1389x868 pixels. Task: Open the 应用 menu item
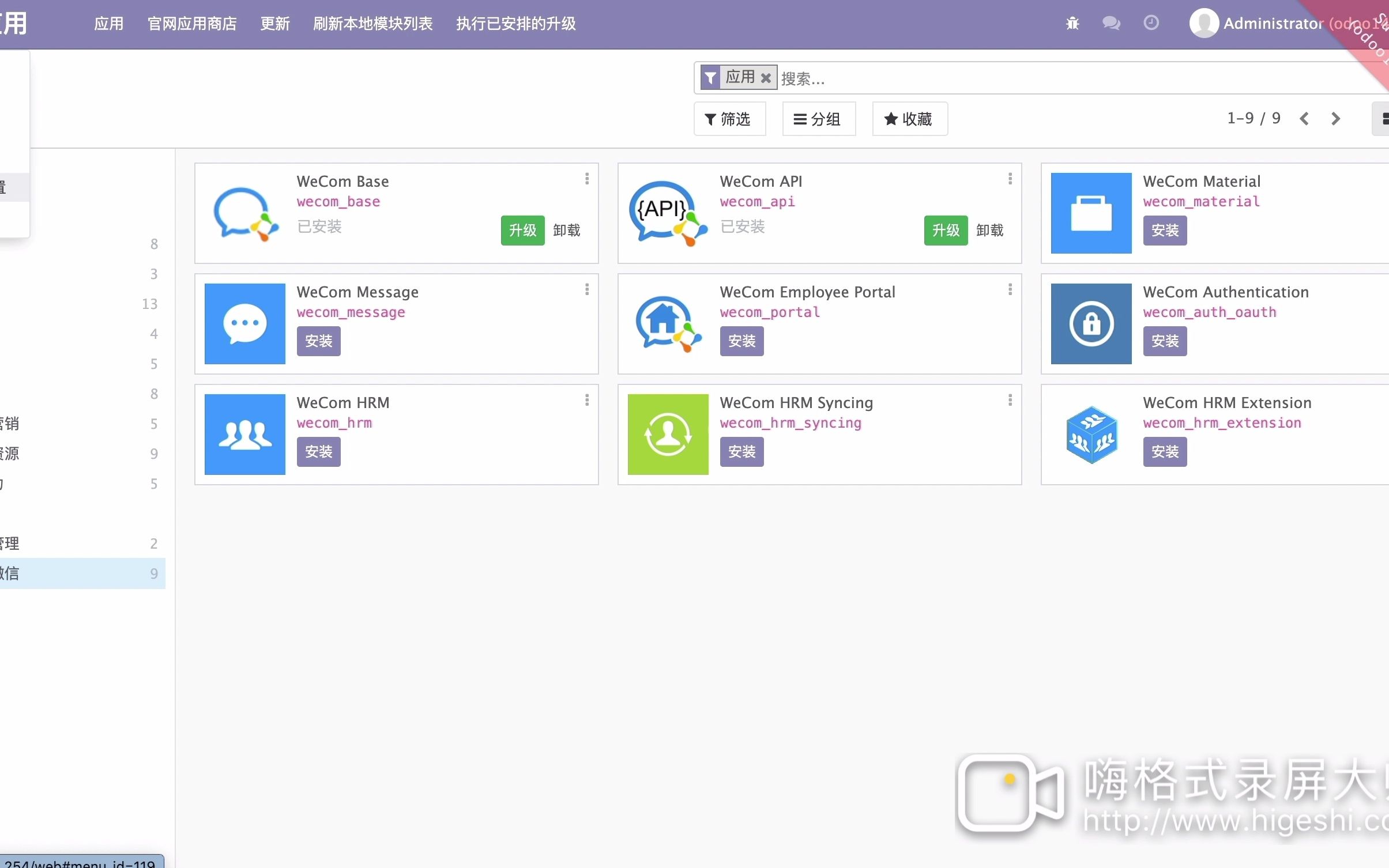click(x=109, y=24)
